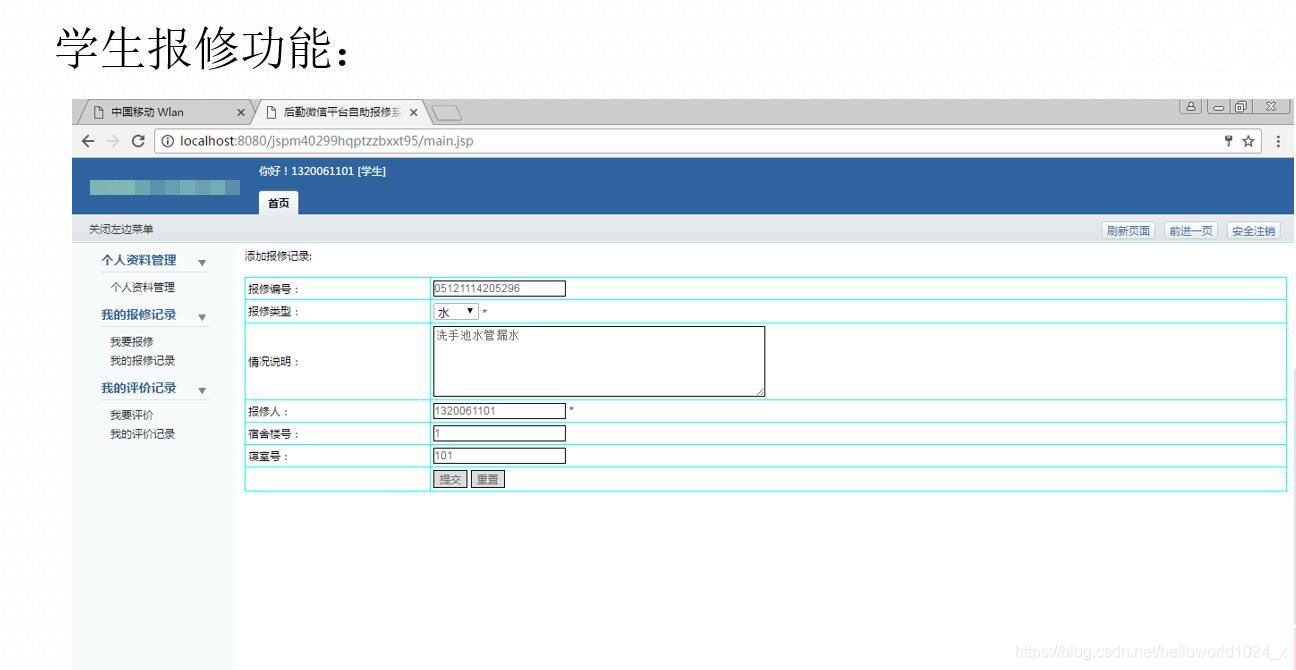The width and height of the screenshot is (1296, 670).
Task: Open the 我的报修记录 sub-item link
Action: click(143, 360)
